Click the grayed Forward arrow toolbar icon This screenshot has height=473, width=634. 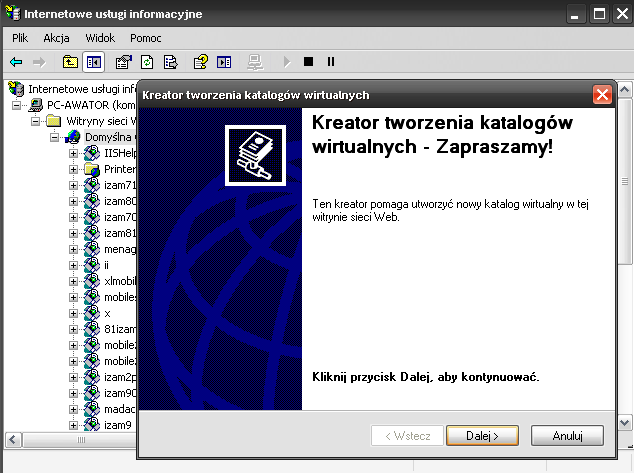[39, 62]
